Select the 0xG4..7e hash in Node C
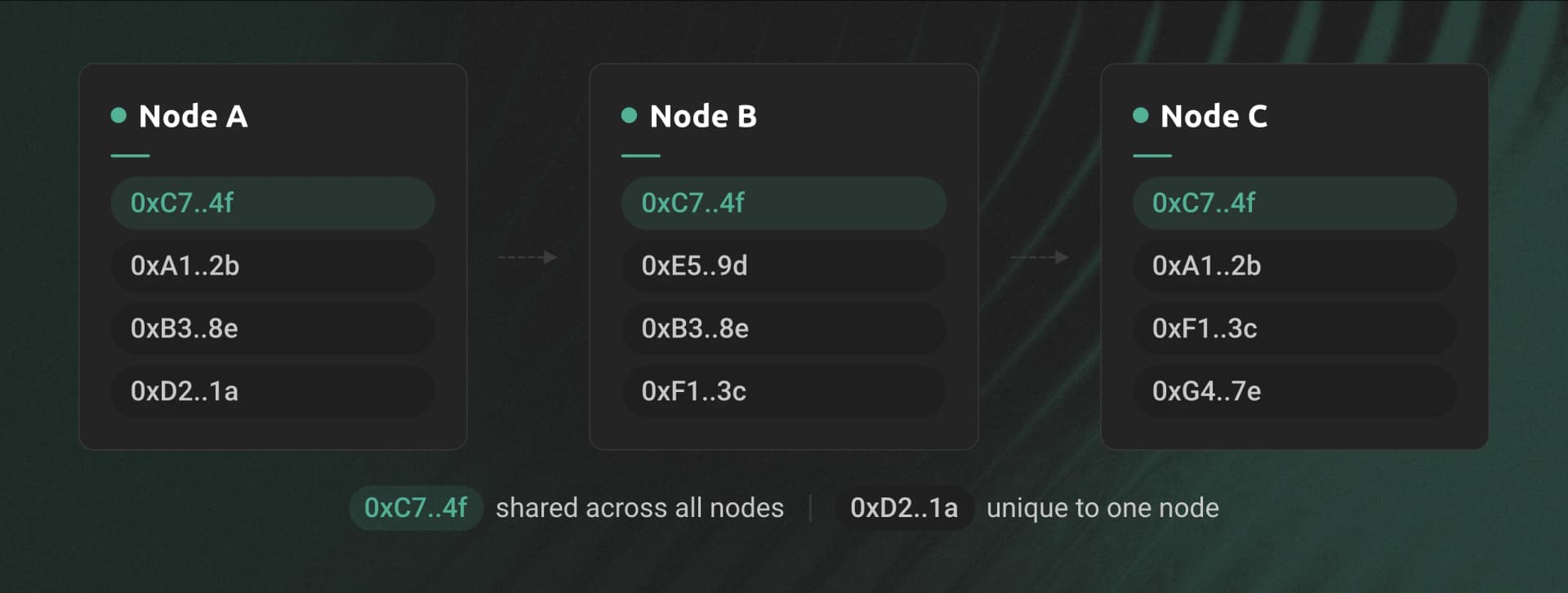The width and height of the screenshot is (1568, 593). (x=1294, y=391)
